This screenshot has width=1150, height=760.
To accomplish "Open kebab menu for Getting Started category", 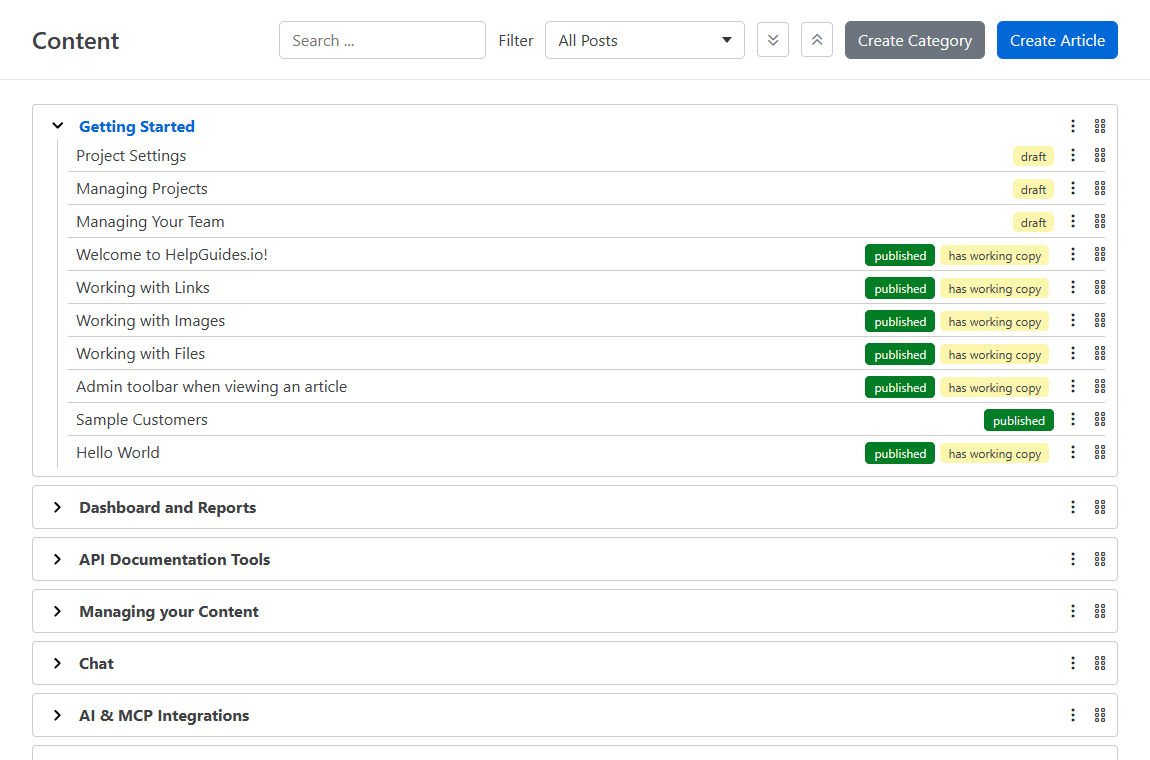I will tap(1073, 126).
